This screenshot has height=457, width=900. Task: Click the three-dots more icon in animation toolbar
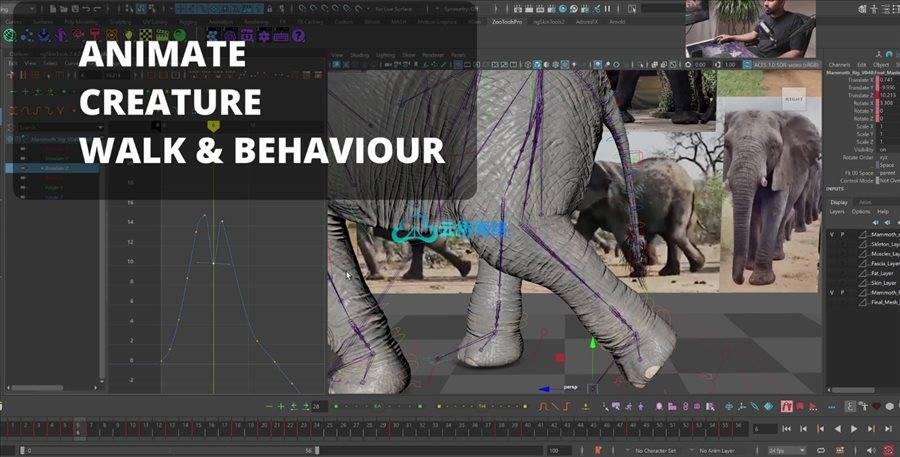coord(832,407)
